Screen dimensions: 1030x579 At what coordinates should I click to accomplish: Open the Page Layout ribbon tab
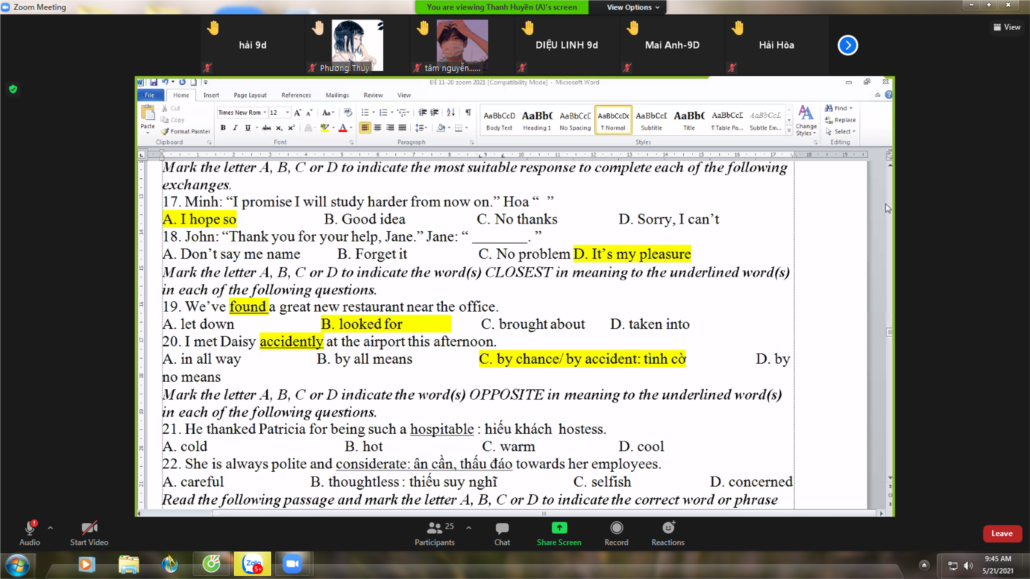[250, 95]
